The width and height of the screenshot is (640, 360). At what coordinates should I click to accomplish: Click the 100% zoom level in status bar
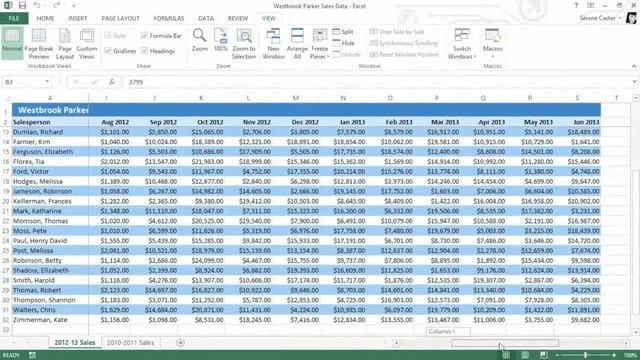click(630, 355)
